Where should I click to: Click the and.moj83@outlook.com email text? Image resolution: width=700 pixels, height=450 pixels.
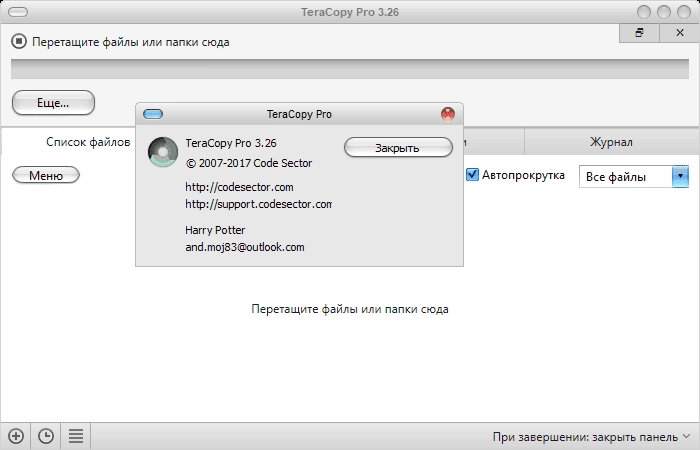[245, 247]
